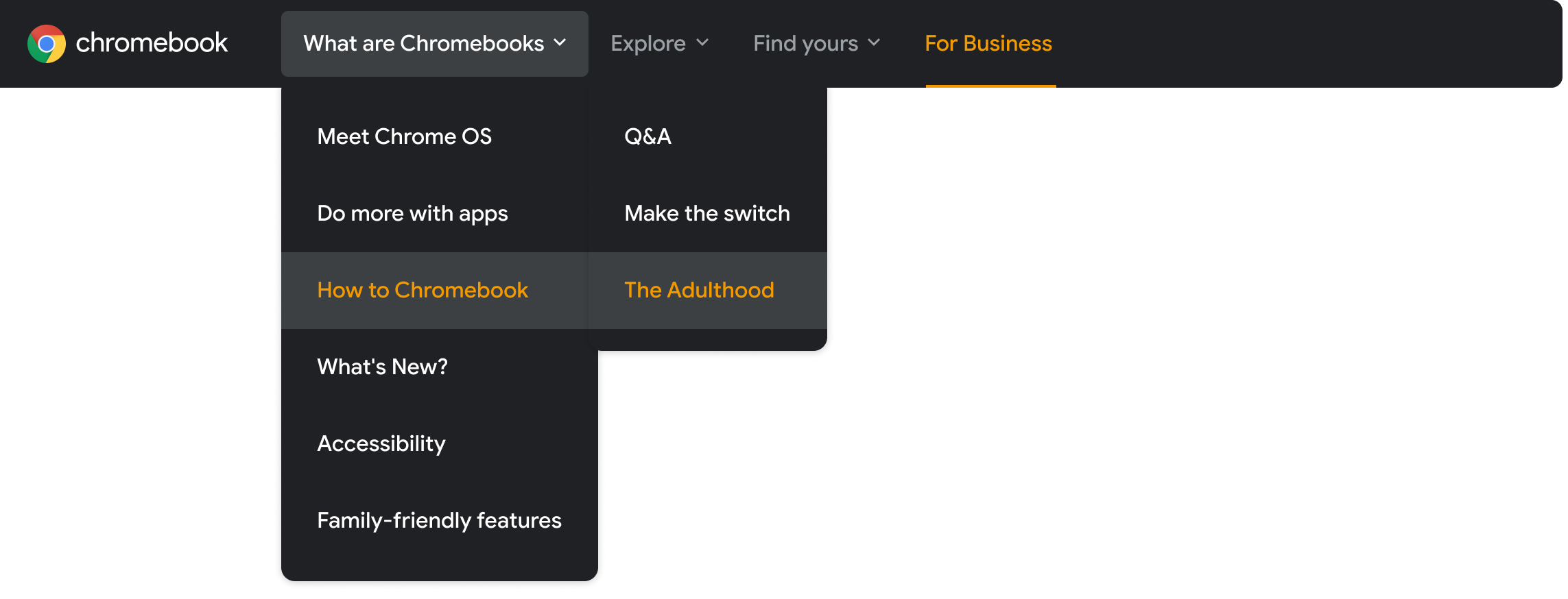The image size is (1568, 599).
Task: Select Make the switch submenu item
Action: [x=707, y=213]
